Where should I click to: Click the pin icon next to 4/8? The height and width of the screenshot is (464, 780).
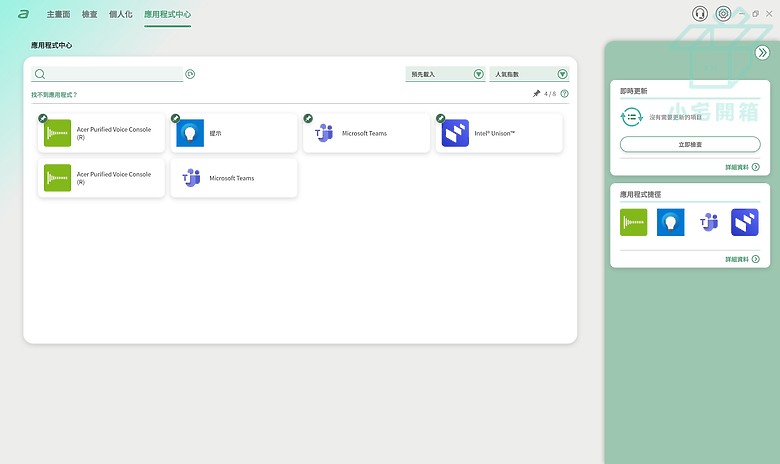coord(536,93)
